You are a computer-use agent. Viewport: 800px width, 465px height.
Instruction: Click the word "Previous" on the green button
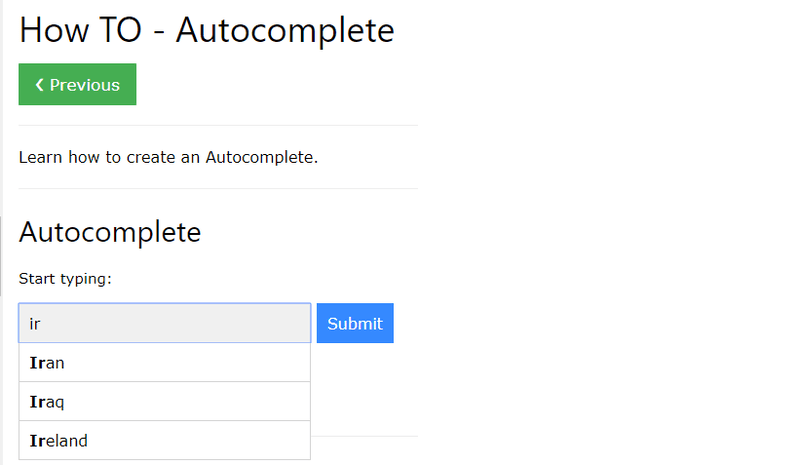[x=85, y=85]
